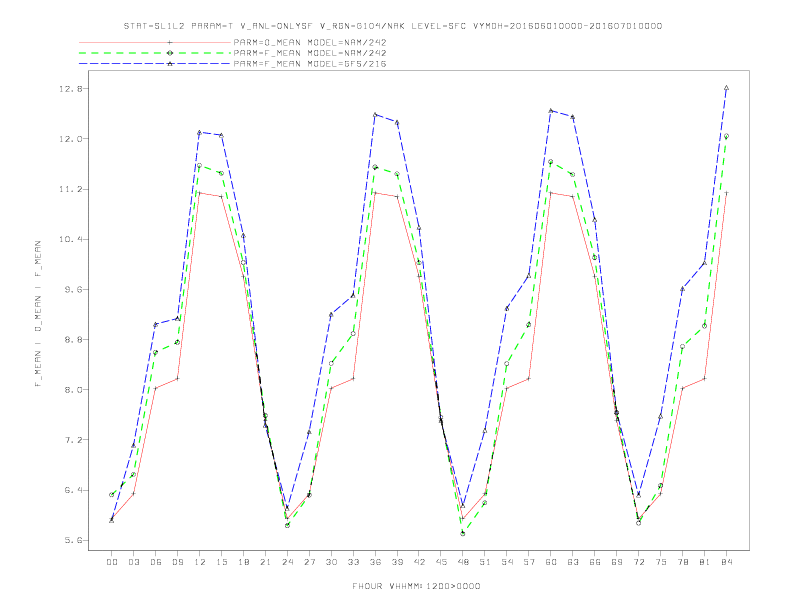Click green NAM circle marker at hour 00
Screen dimensions: 792x612
pyautogui.click(x=112, y=495)
